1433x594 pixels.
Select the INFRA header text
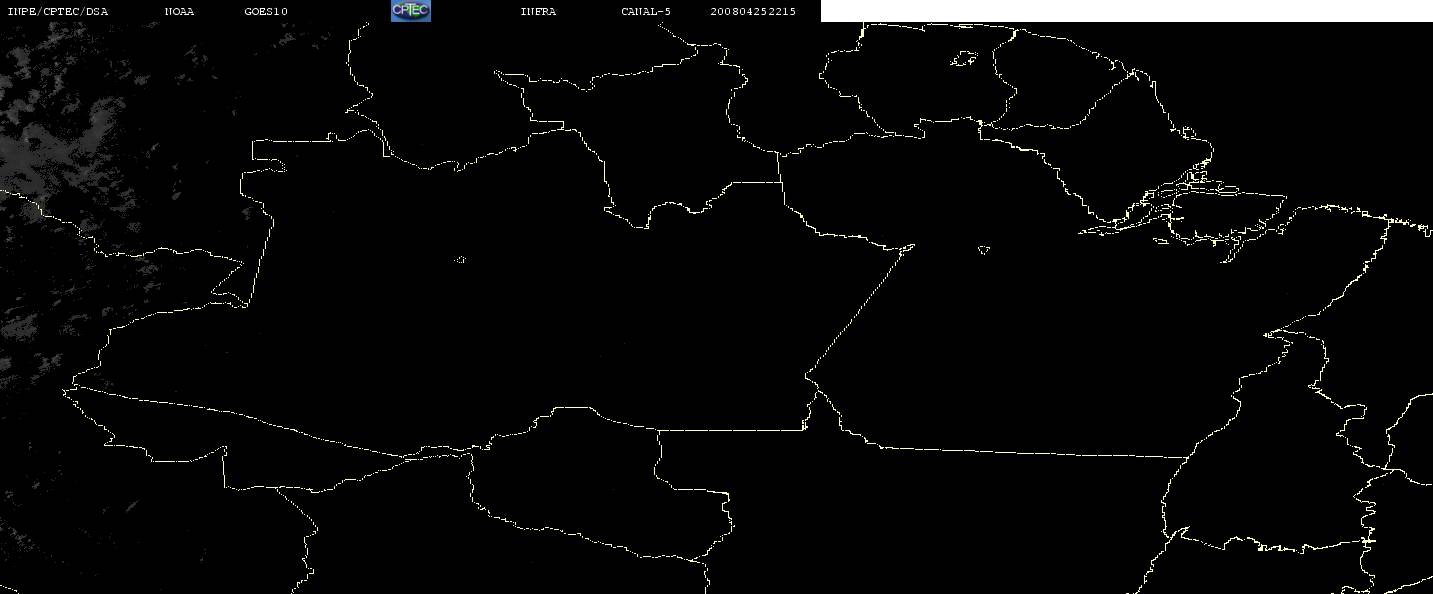[x=538, y=11]
